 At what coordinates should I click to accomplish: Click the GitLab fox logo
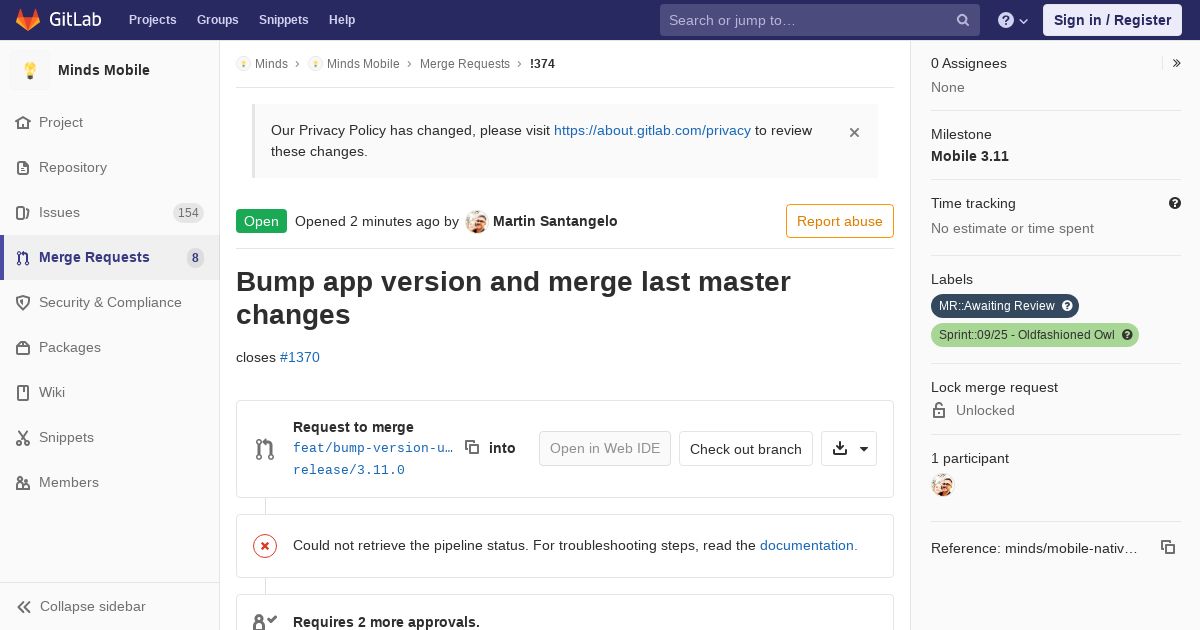point(28,19)
